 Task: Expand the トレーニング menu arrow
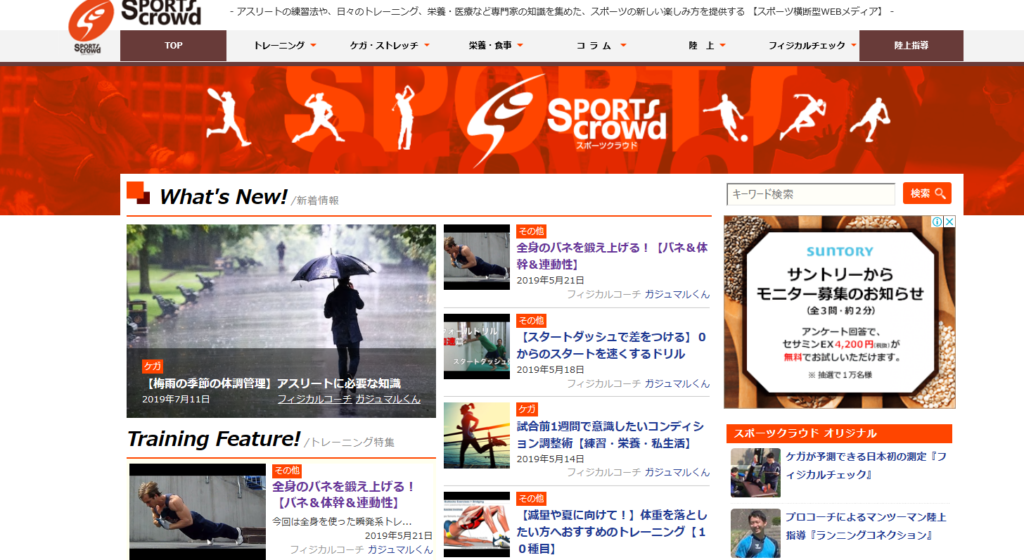pos(313,46)
